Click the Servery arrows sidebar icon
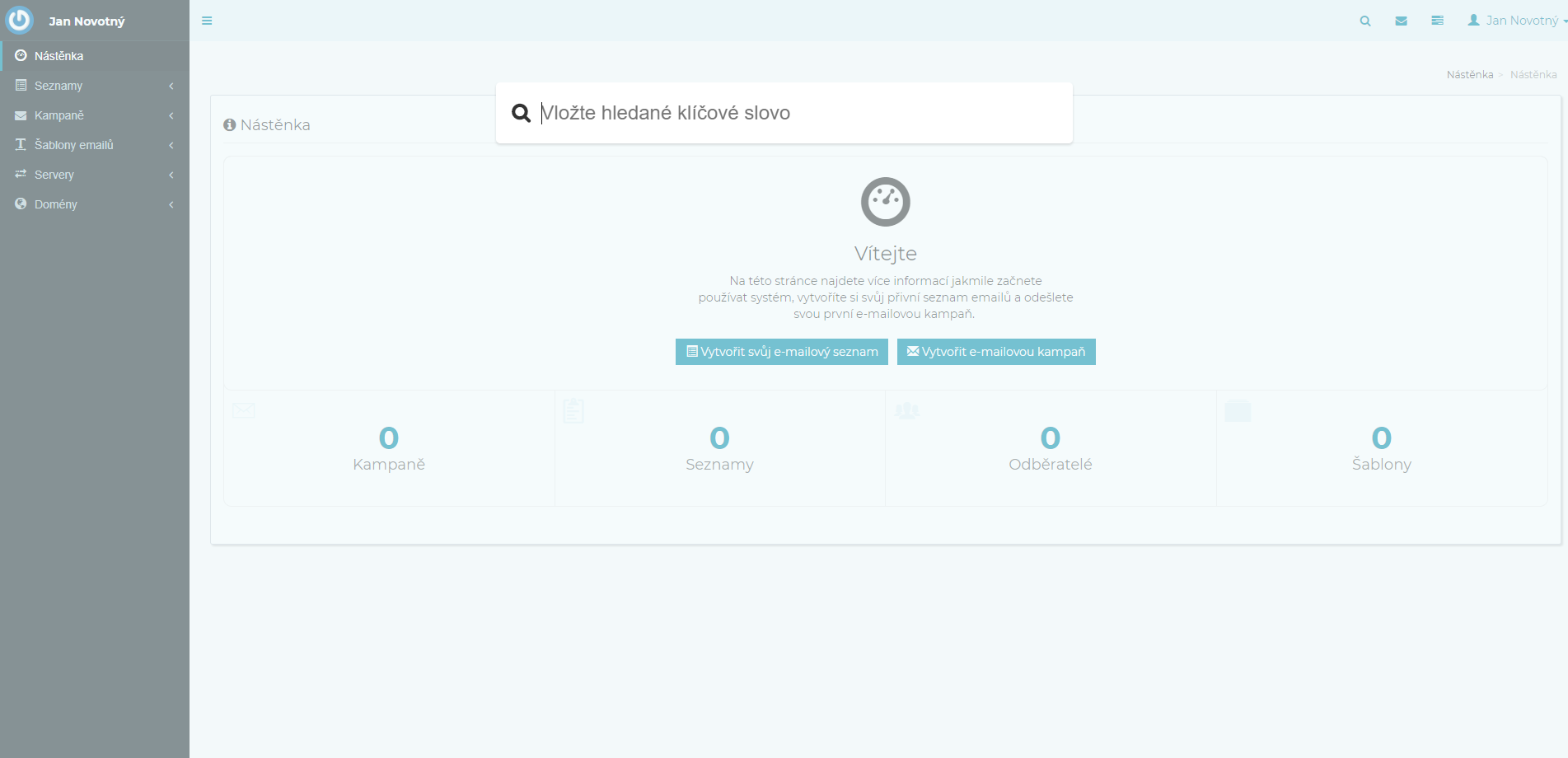1568x758 pixels. click(x=21, y=174)
